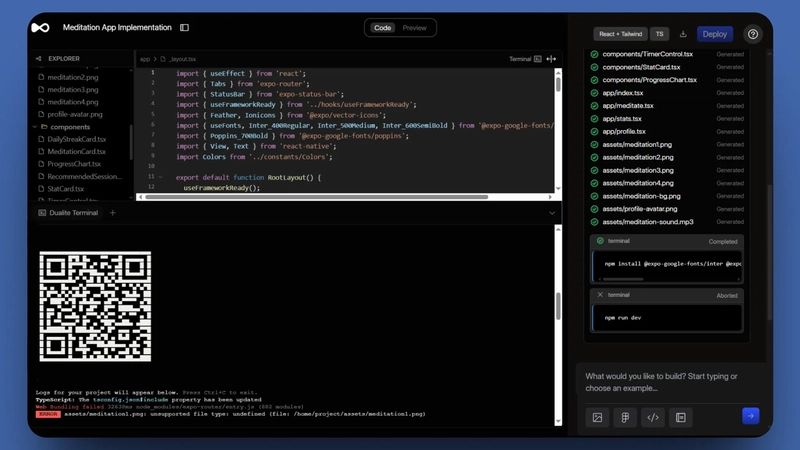Add a new terminal with plus icon
This screenshot has width=800, height=450.
[113, 213]
